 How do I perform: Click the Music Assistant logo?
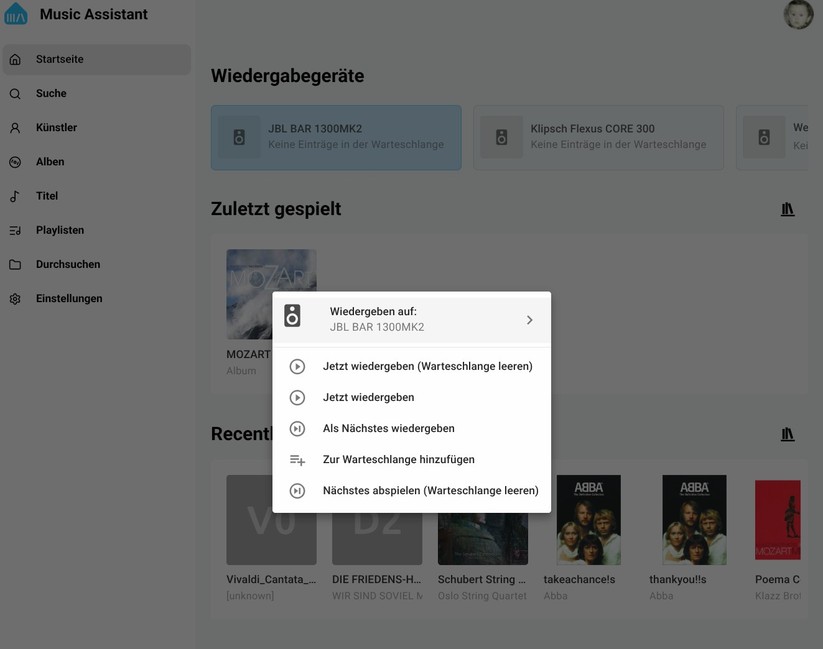[x=16, y=14]
